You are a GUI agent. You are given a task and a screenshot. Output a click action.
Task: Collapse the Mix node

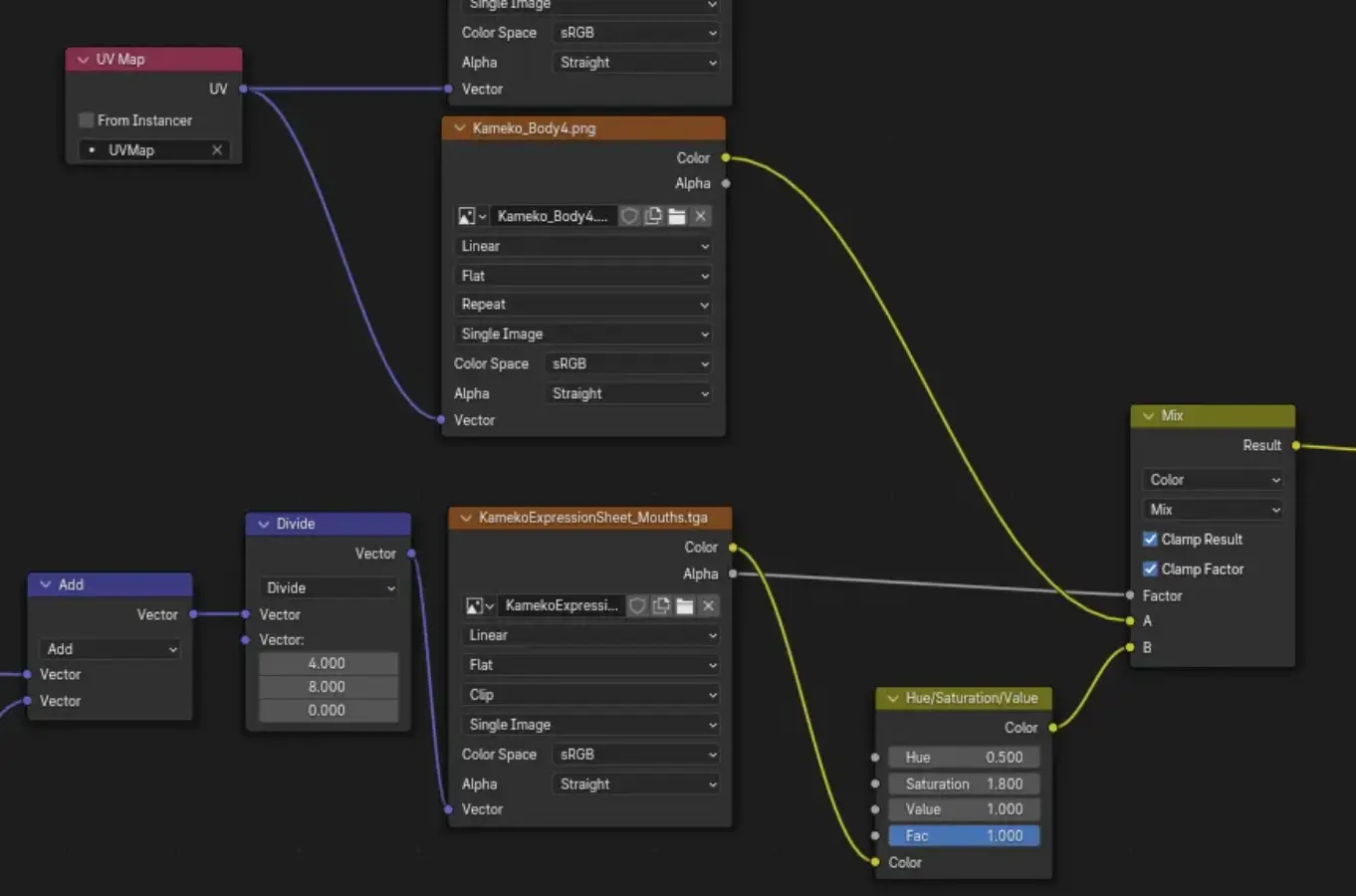point(1149,415)
